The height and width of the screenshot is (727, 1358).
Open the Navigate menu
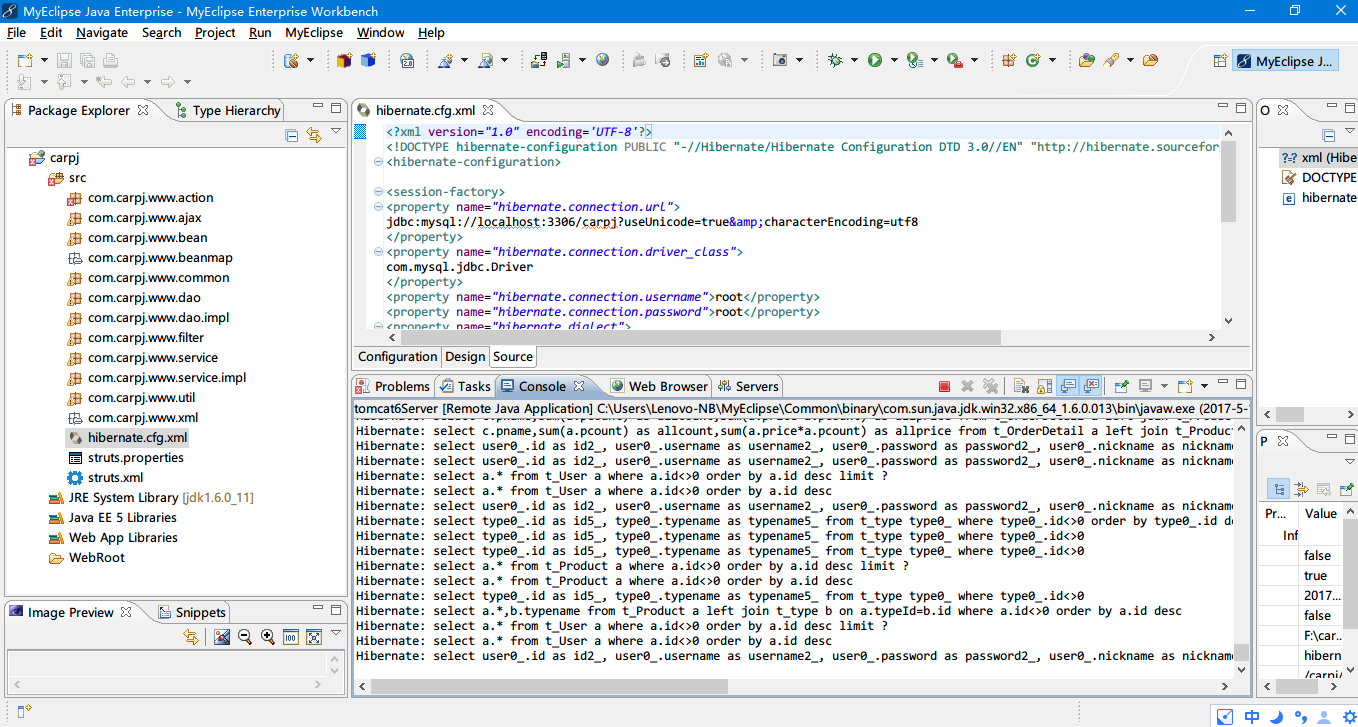click(x=102, y=32)
